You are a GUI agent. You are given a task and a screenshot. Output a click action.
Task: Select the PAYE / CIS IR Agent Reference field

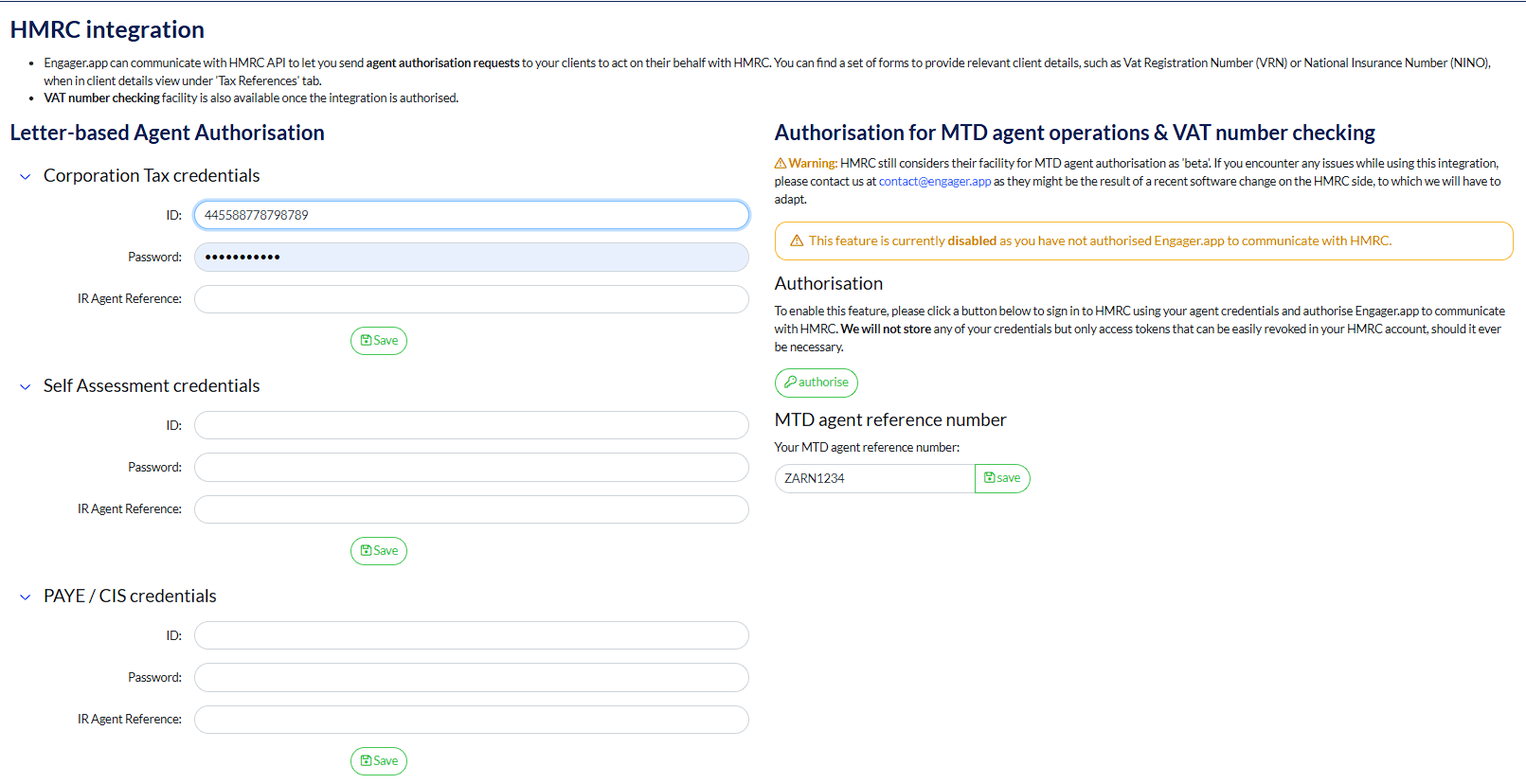471,720
